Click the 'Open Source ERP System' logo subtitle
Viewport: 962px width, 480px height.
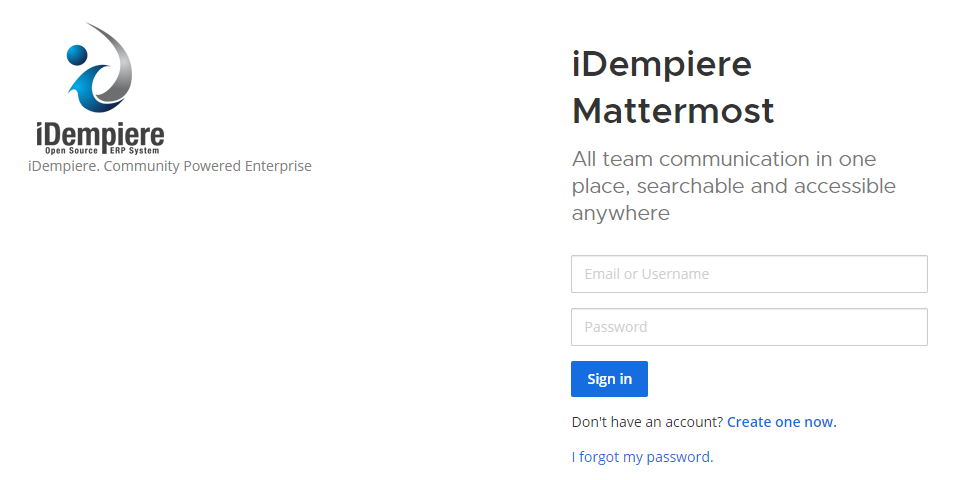(x=102, y=150)
